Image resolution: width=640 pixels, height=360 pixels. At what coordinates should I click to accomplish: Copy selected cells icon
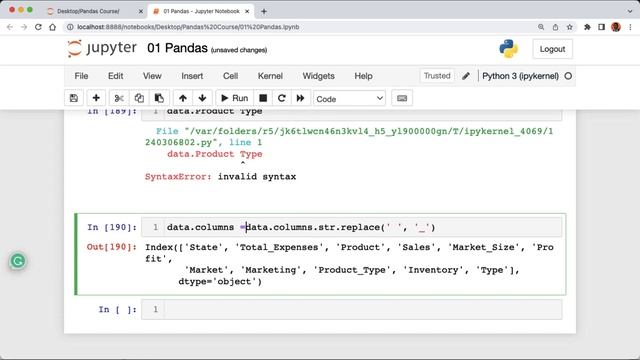point(139,98)
